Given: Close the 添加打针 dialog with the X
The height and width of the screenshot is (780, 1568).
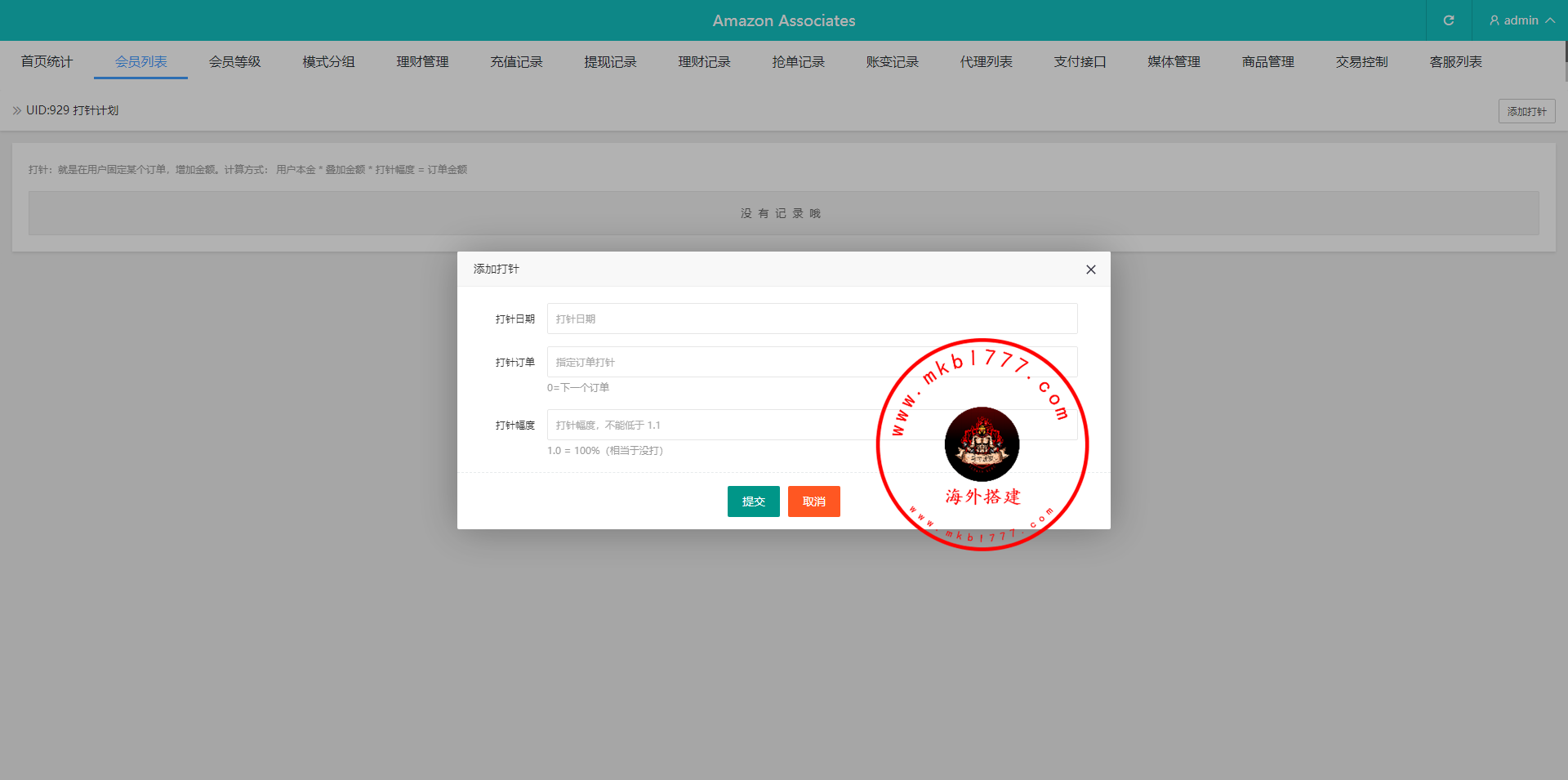Looking at the screenshot, I should [1090, 270].
